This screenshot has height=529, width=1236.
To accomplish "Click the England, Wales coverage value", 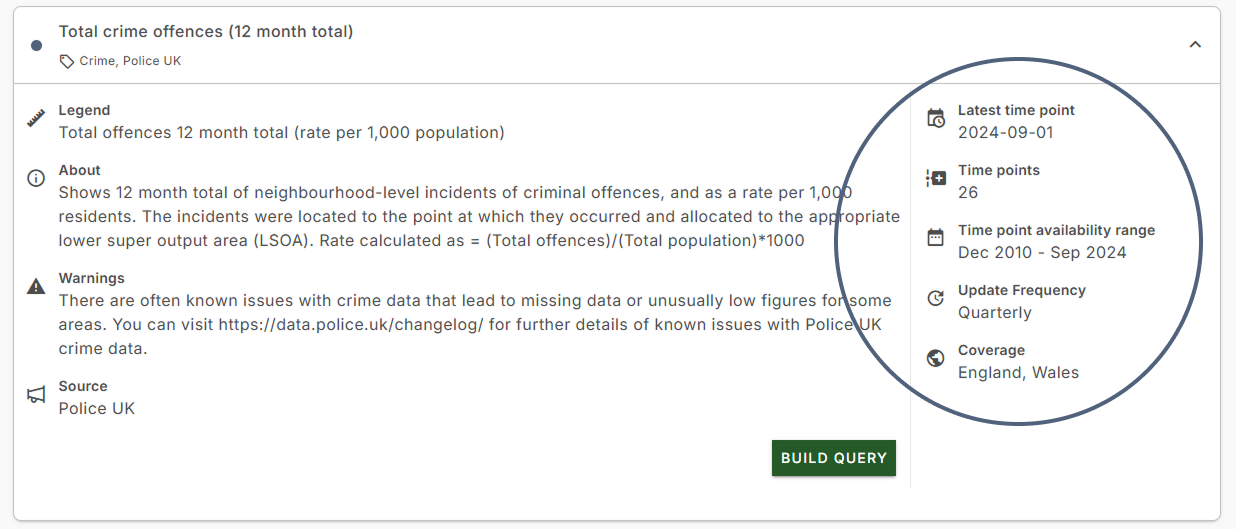I will (1018, 372).
